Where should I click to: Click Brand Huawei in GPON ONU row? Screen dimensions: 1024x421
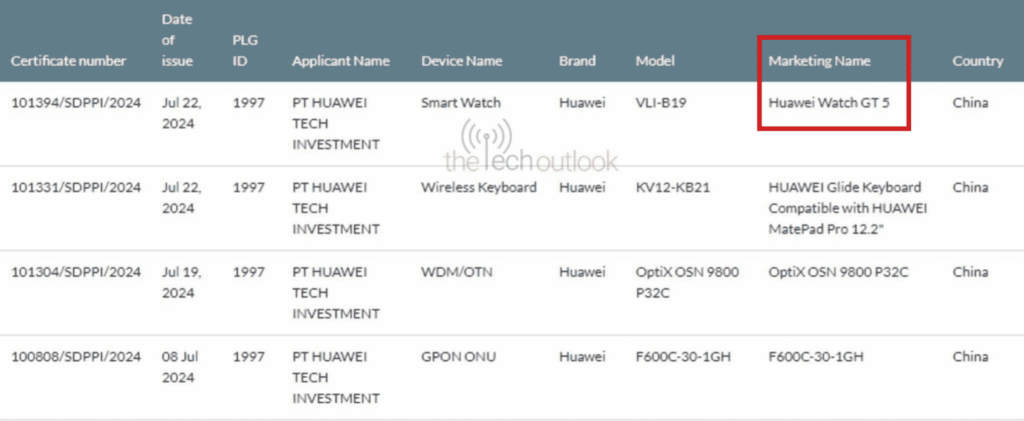[582, 357]
